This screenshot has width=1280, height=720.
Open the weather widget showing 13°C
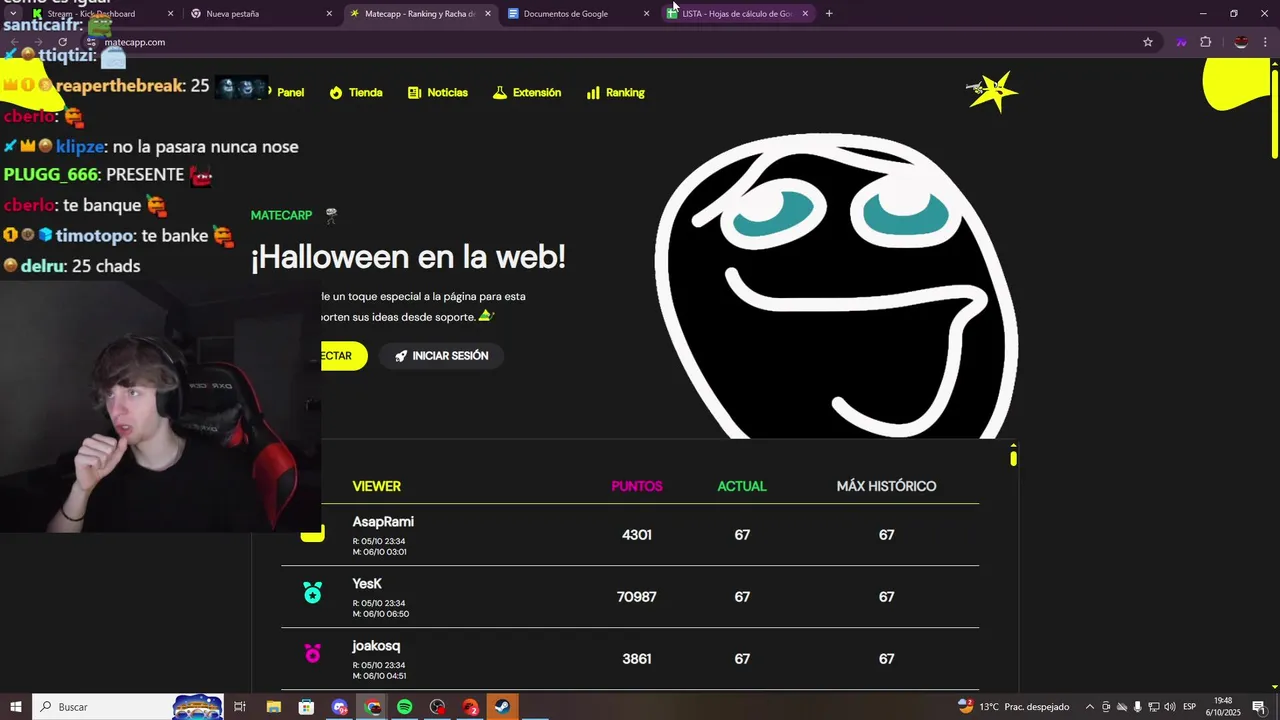(x=1014, y=707)
